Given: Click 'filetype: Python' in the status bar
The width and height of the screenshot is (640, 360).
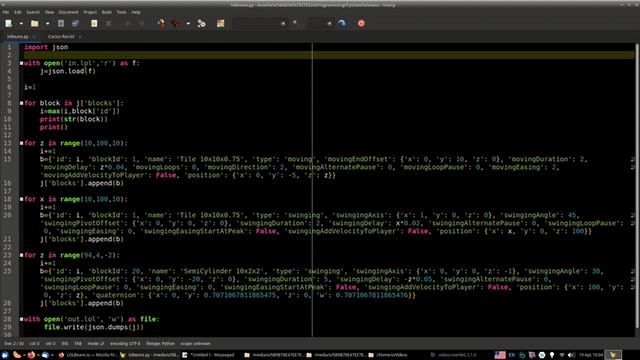Looking at the screenshot, I should (160, 344).
